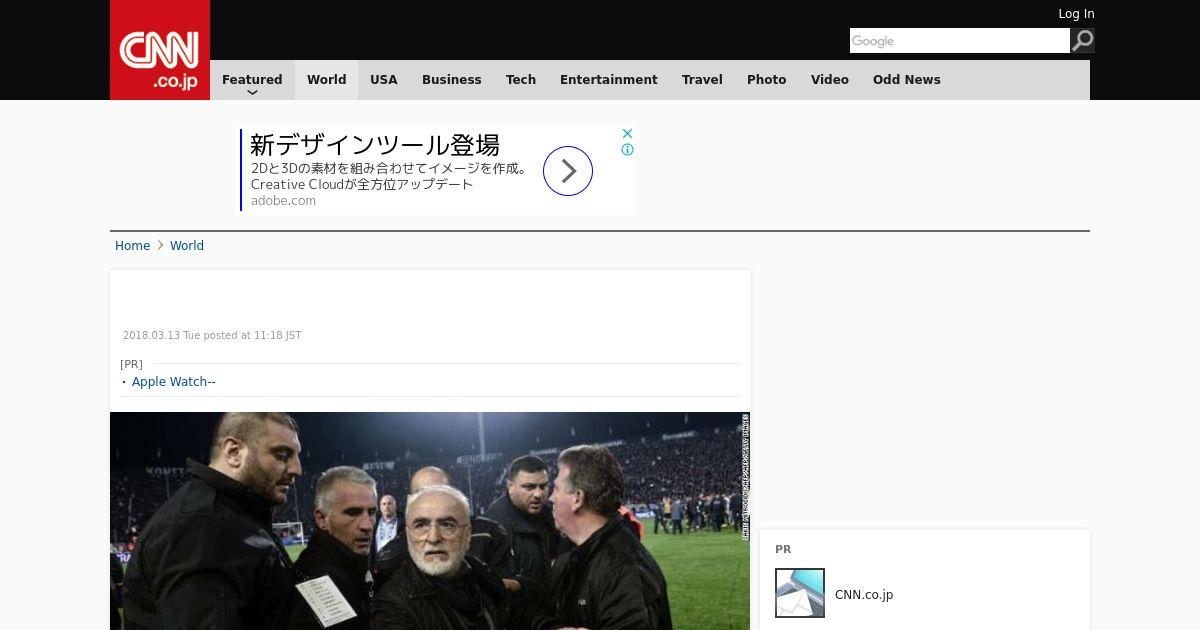Viewport: 1200px width, 630px height.
Task: Open the ad info icon
Action: 627,150
